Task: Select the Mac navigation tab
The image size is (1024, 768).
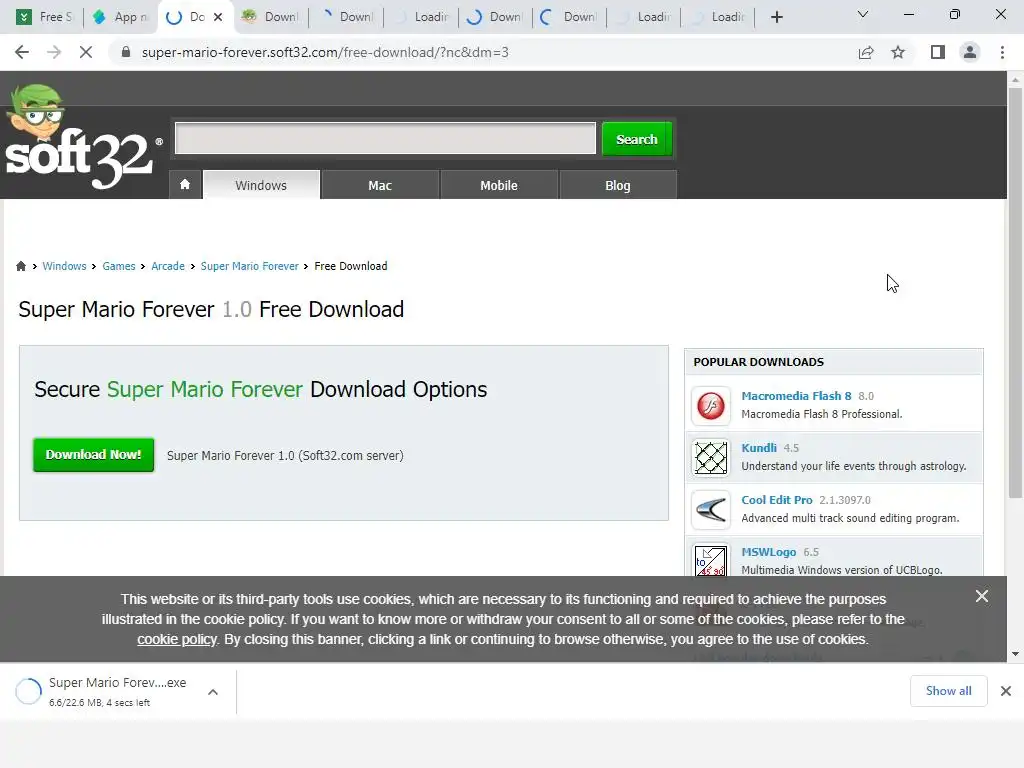Action: point(380,185)
